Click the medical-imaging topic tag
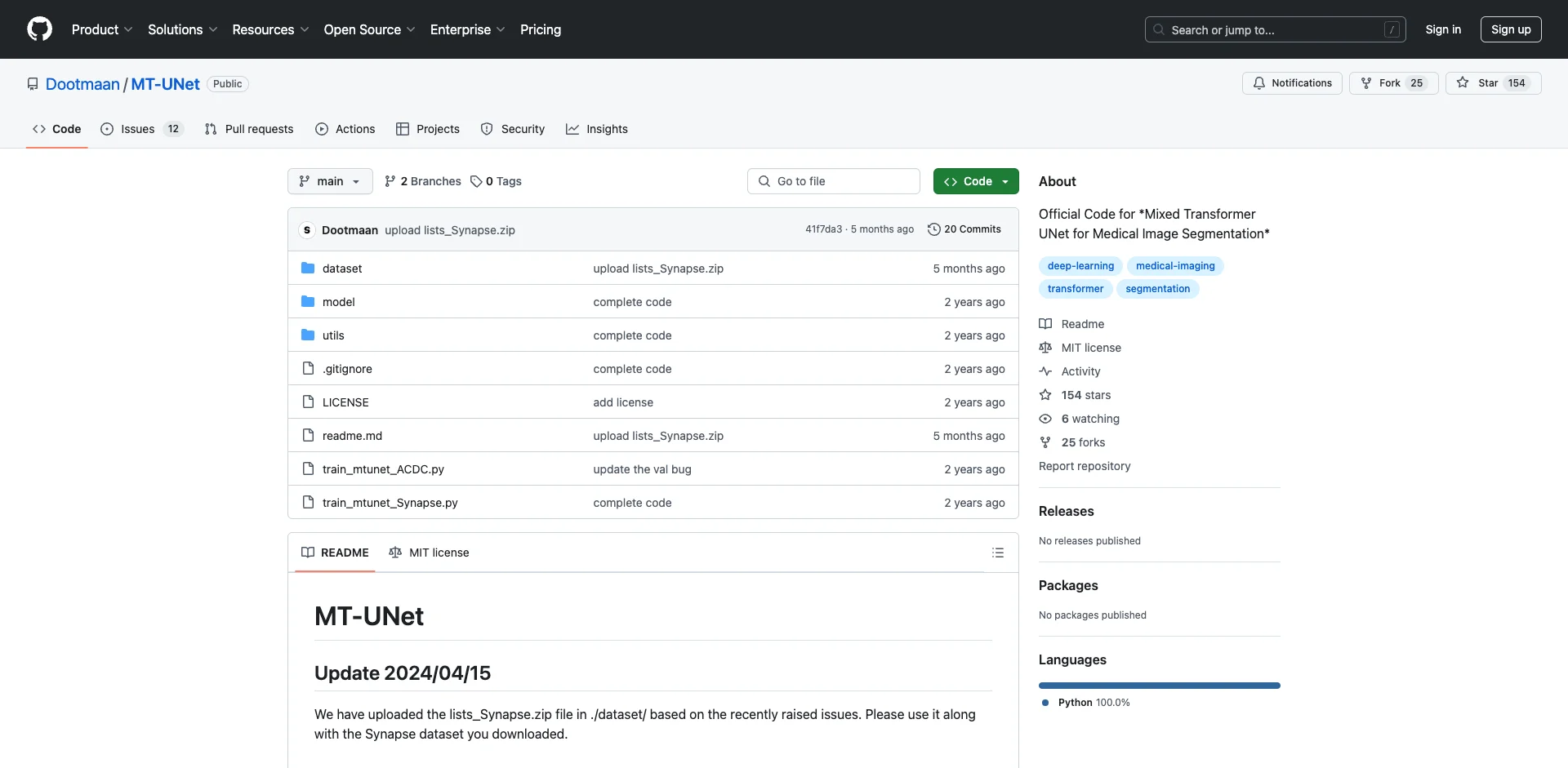 [1175, 266]
